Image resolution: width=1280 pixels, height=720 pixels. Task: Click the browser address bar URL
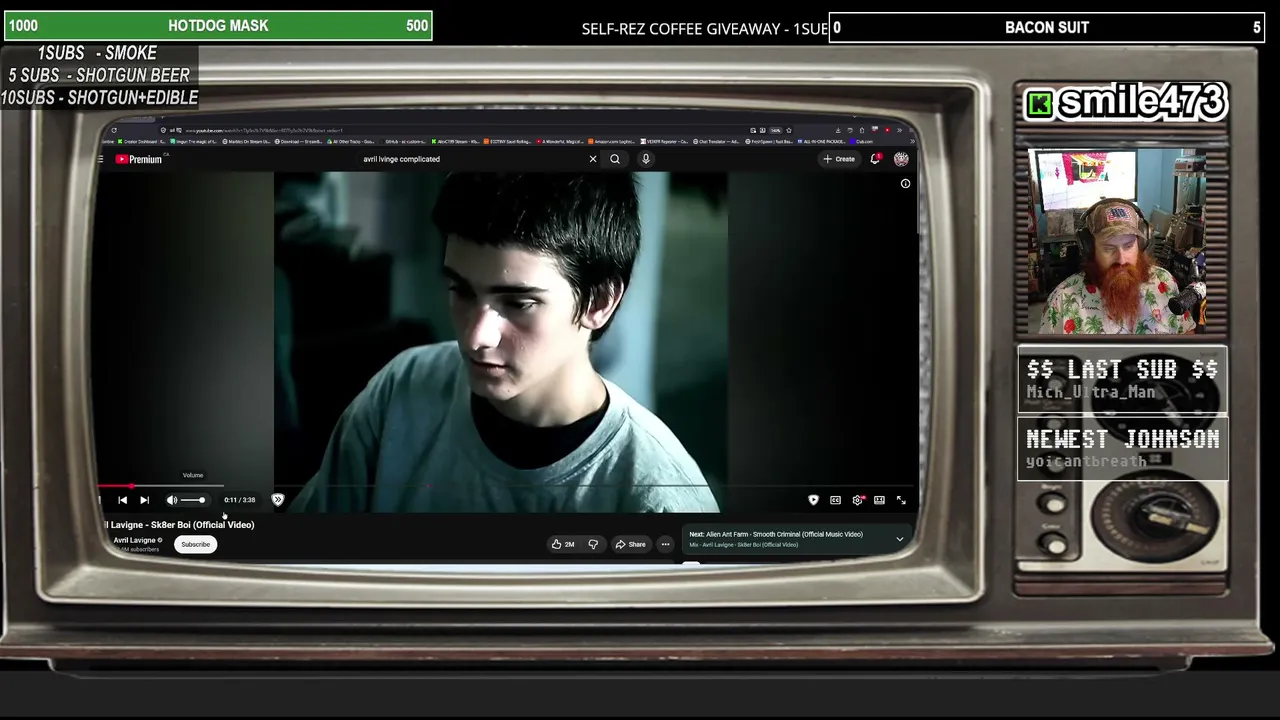click(x=262, y=130)
